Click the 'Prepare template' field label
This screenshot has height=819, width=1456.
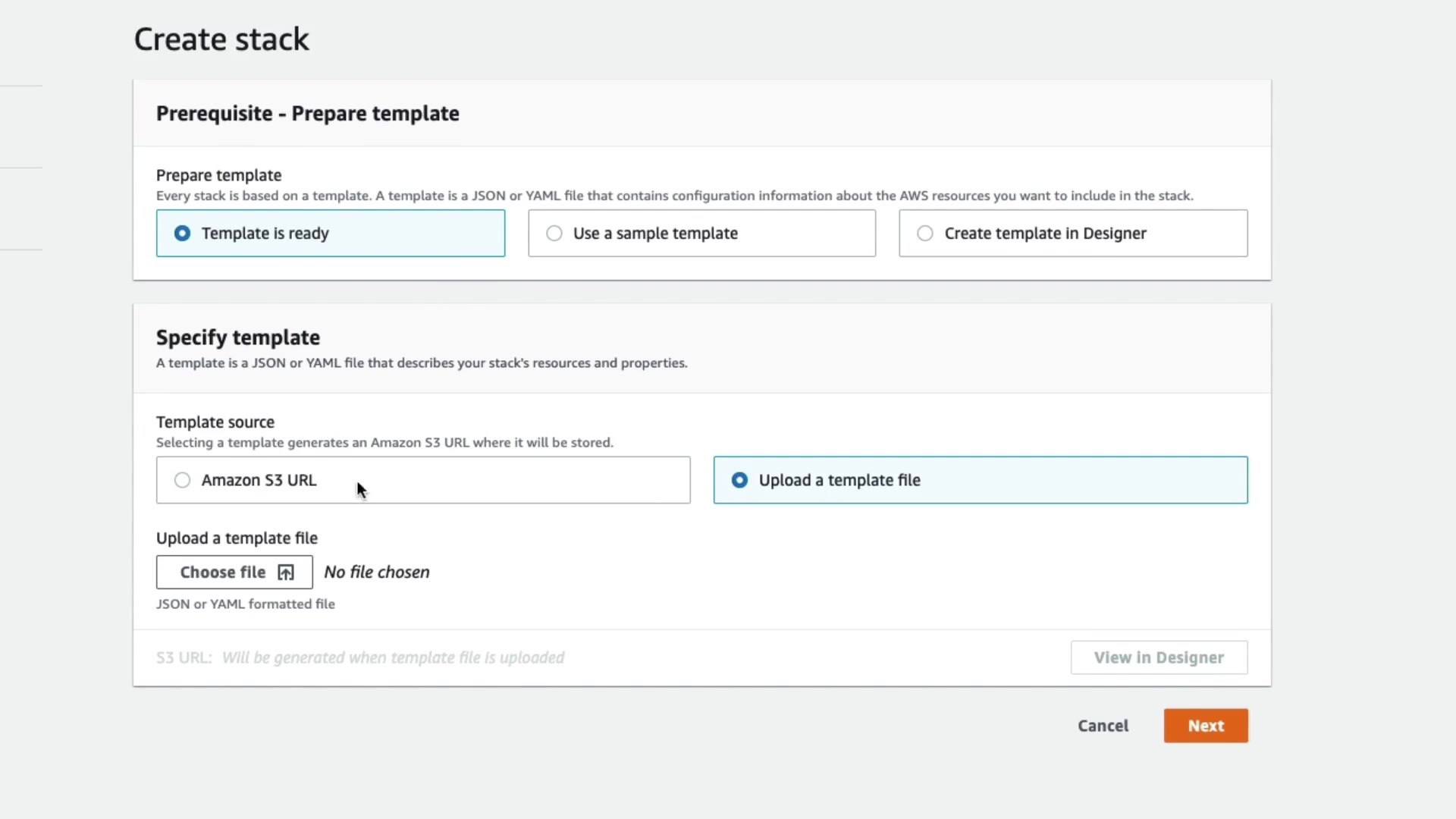[x=218, y=175]
